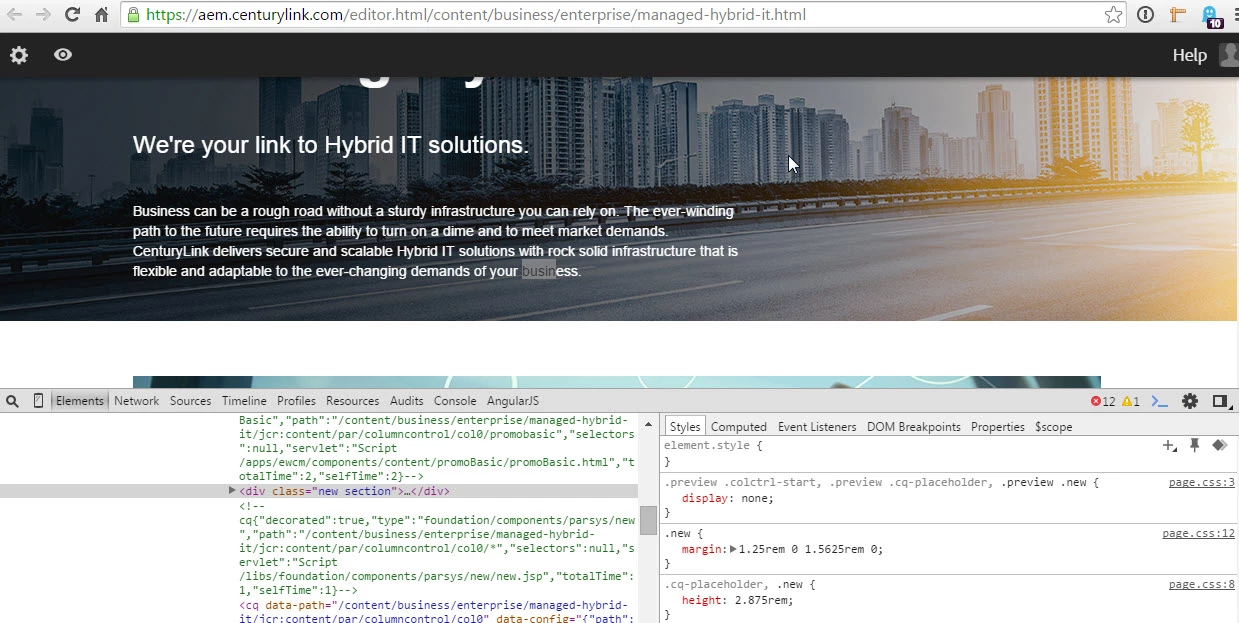Viewport: 1239px width, 623px height.
Task: Click the DevTools dock side icon
Action: [x=1220, y=401]
